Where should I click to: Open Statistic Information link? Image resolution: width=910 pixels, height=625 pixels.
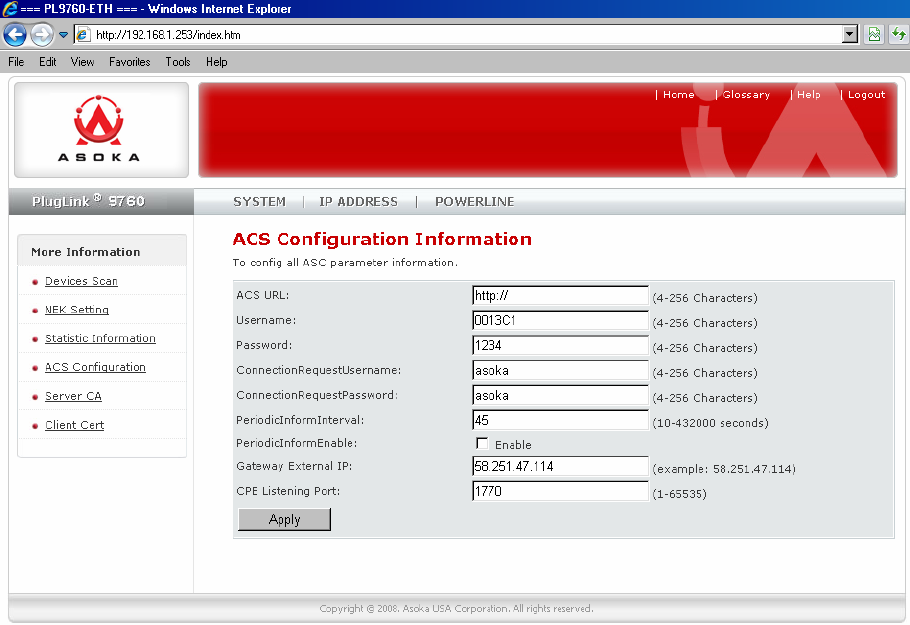tap(100, 338)
